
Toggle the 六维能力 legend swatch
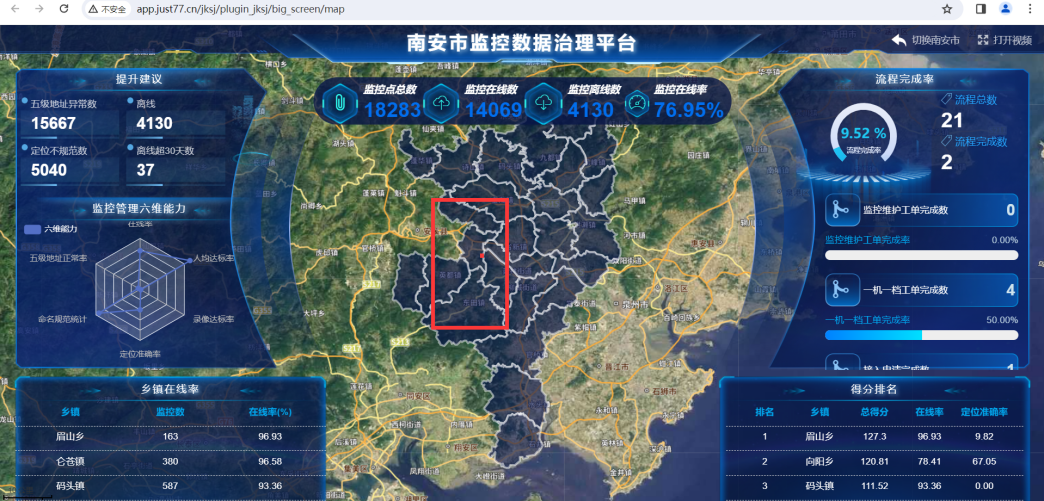pyautogui.click(x=32, y=229)
